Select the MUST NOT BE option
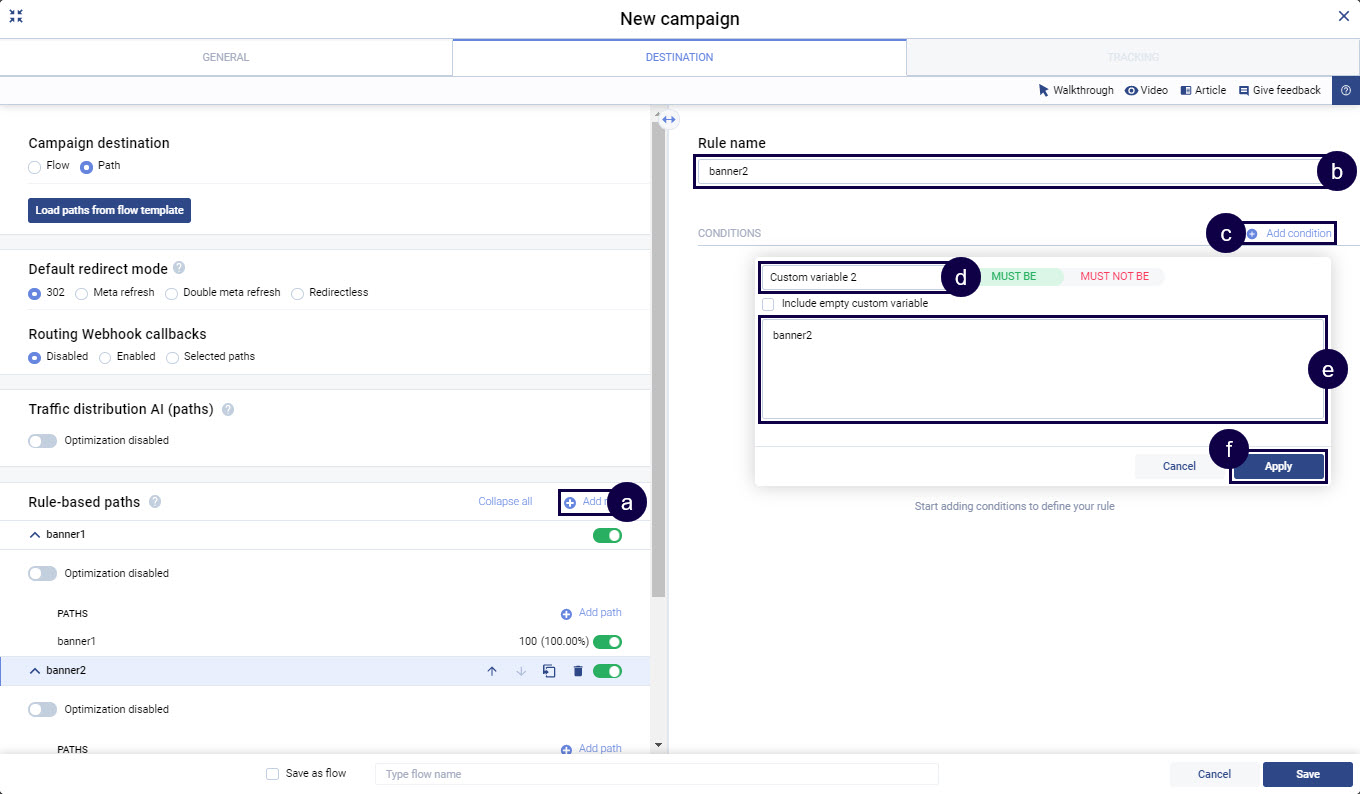Viewport: 1360px width, 794px height. (1114, 276)
